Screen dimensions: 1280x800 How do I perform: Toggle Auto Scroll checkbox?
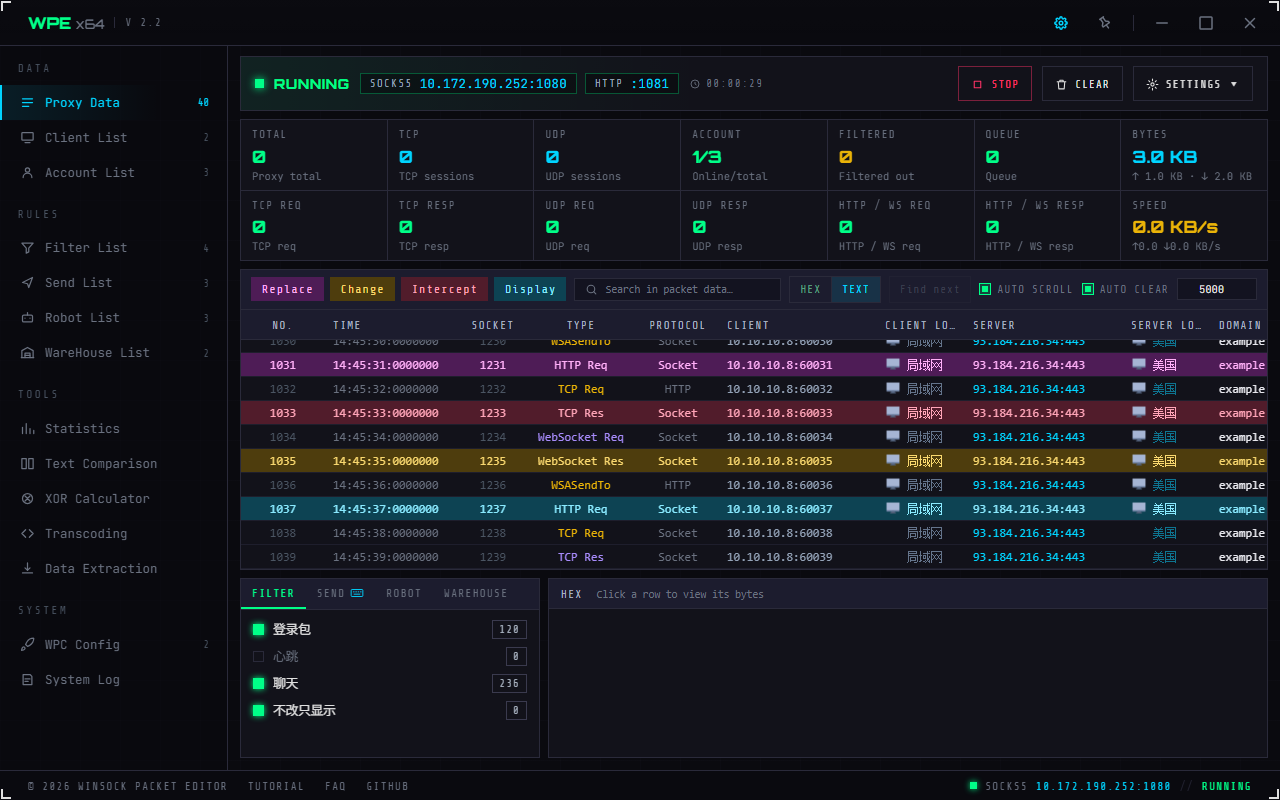tap(985, 289)
